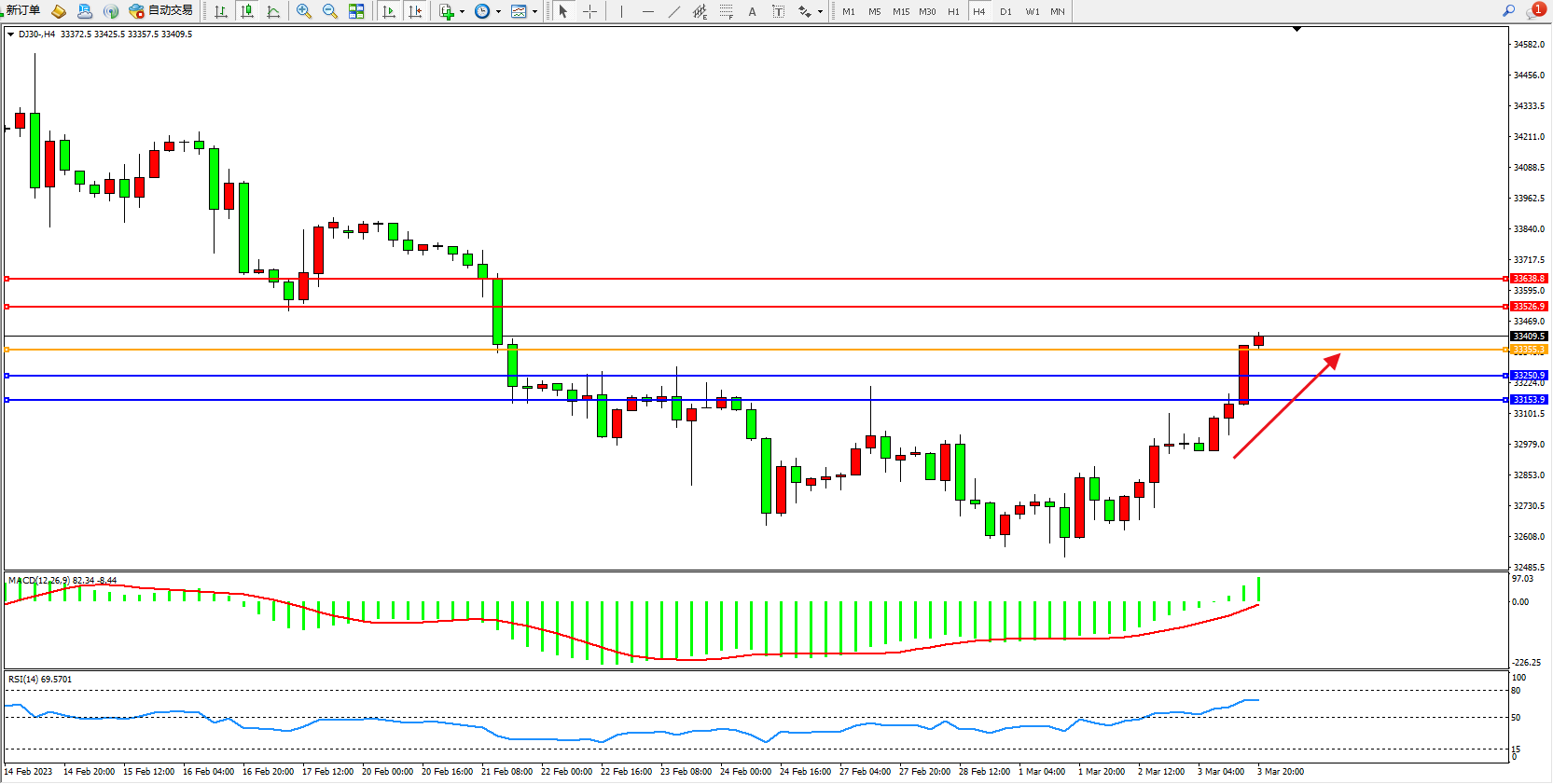
Task: Switch to the D1 timeframe
Action: point(1005,11)
